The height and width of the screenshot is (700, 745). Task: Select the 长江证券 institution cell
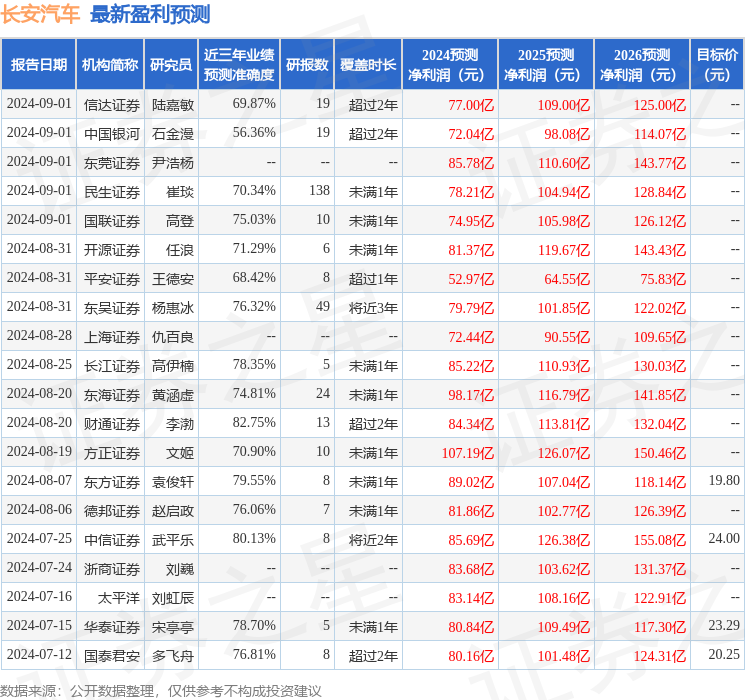click(112, 365)
